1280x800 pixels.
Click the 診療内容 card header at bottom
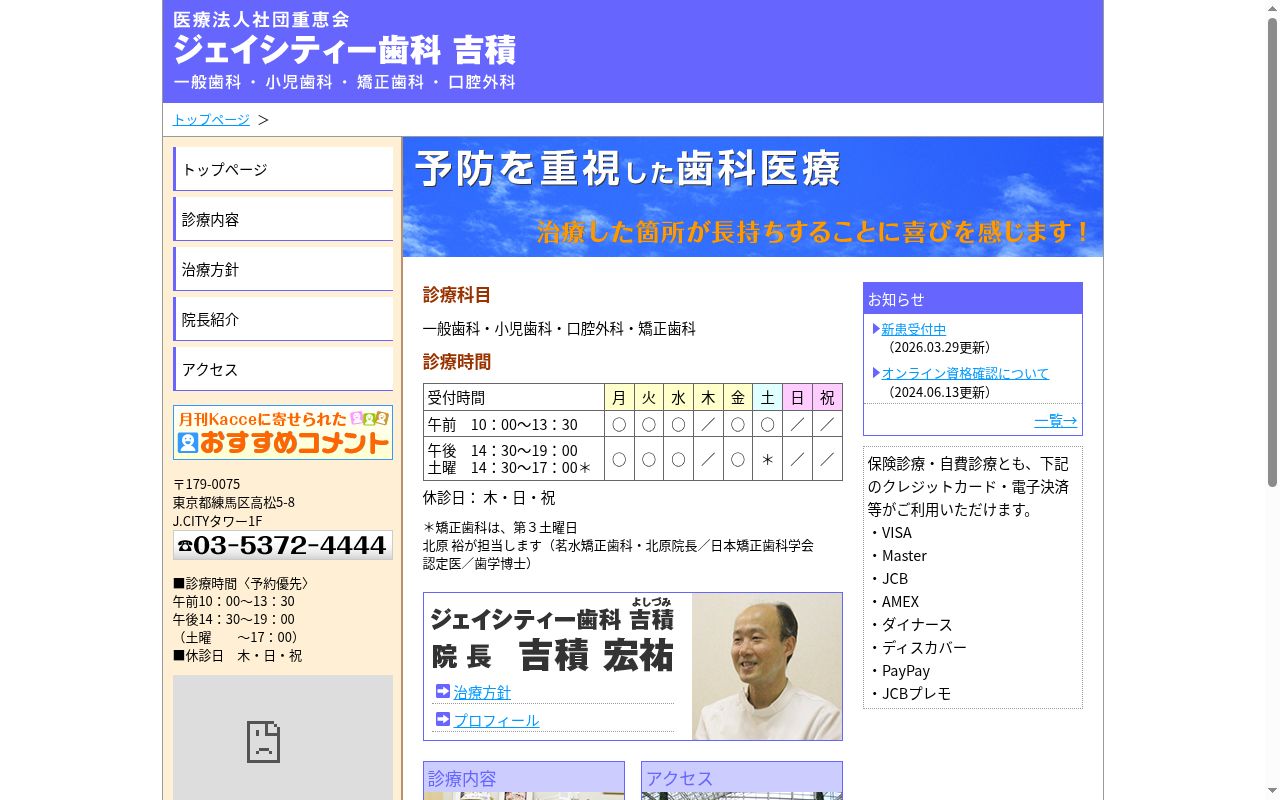click(524, 777)
